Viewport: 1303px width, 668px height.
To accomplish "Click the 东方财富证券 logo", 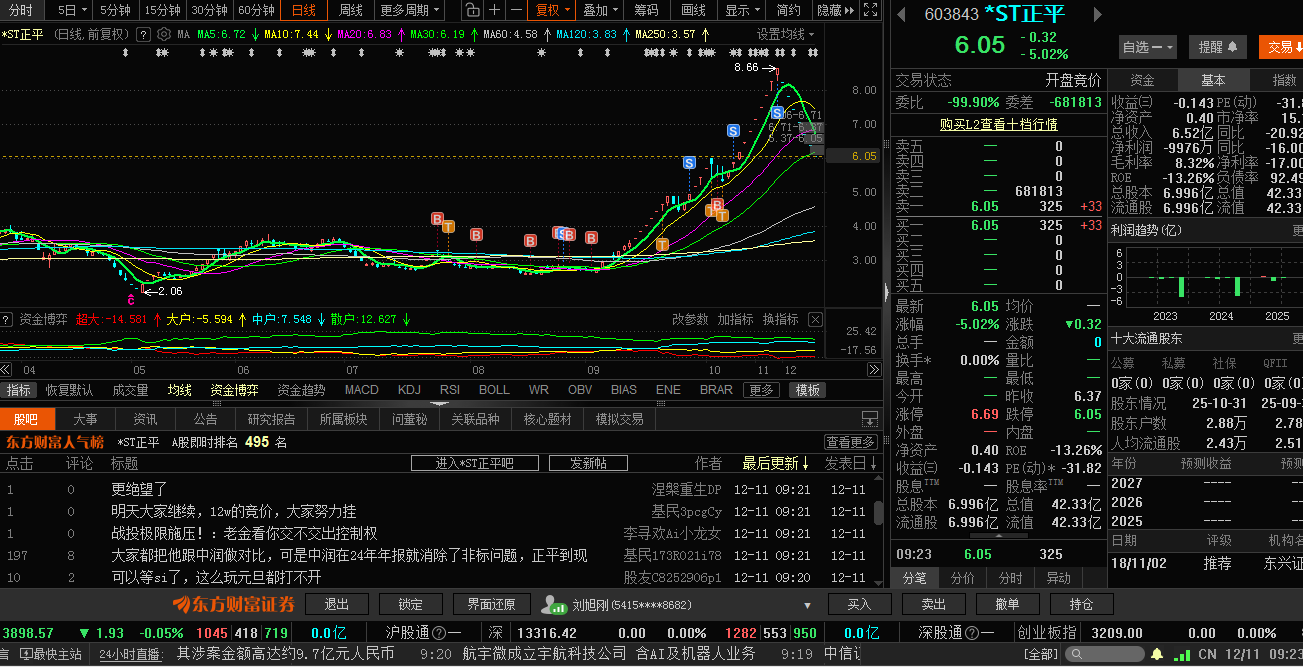I will 233,604.
